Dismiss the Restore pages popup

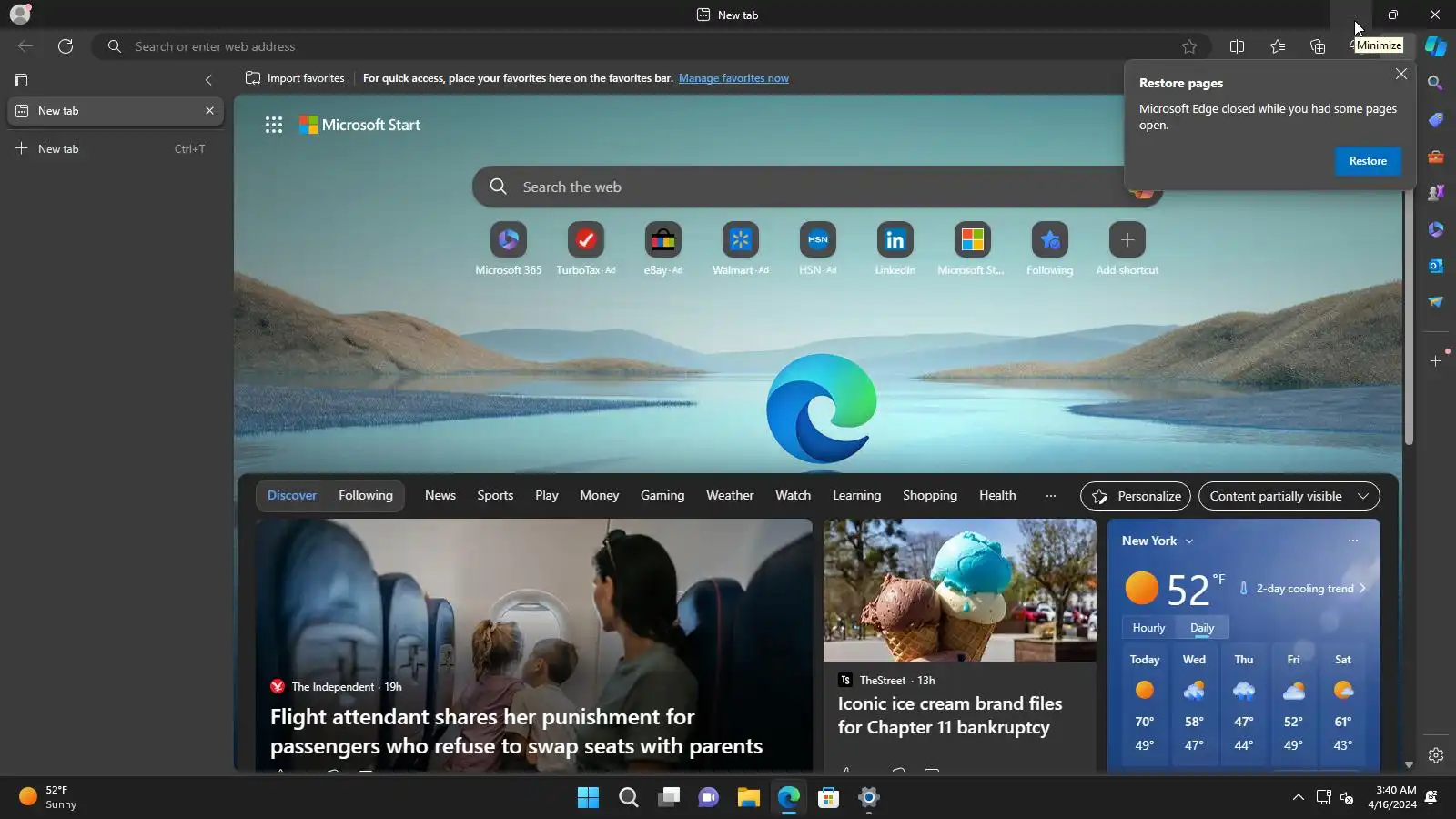[x=1401, y=74]
